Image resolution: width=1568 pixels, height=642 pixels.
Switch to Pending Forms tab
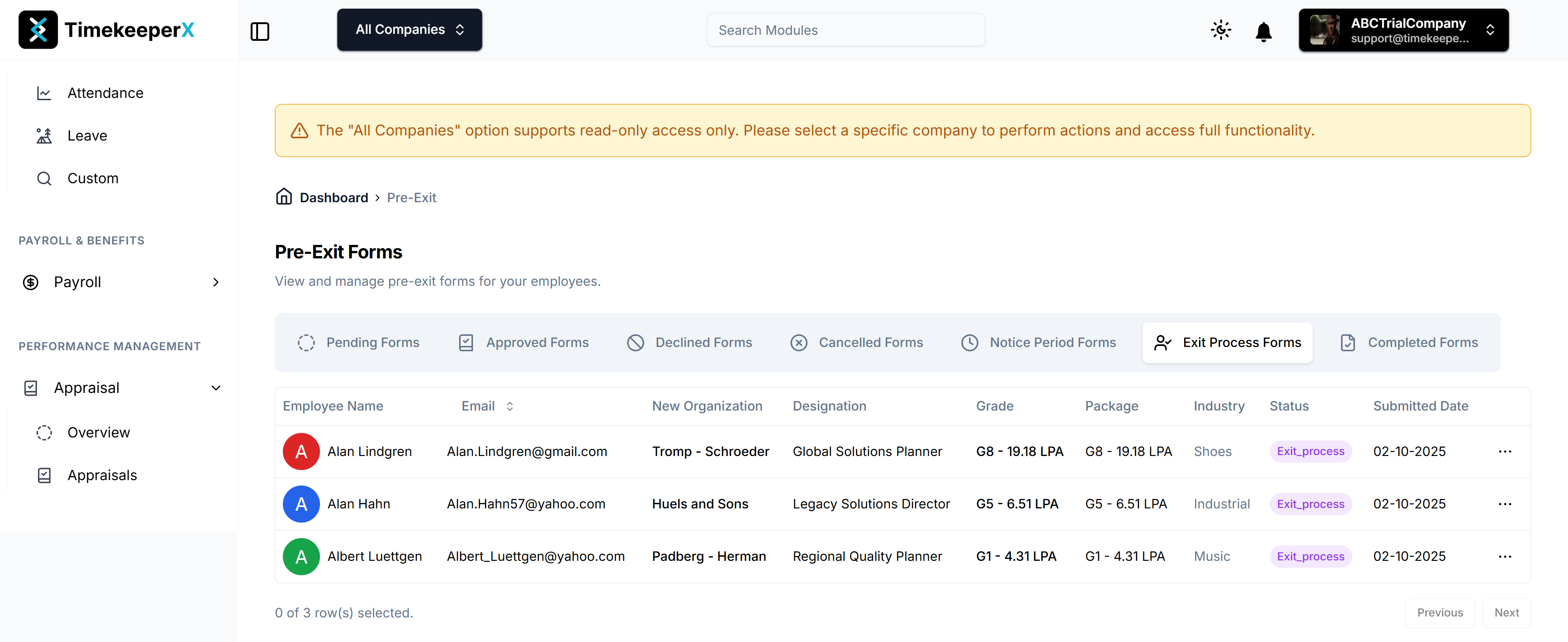click(x=358, y=343)
